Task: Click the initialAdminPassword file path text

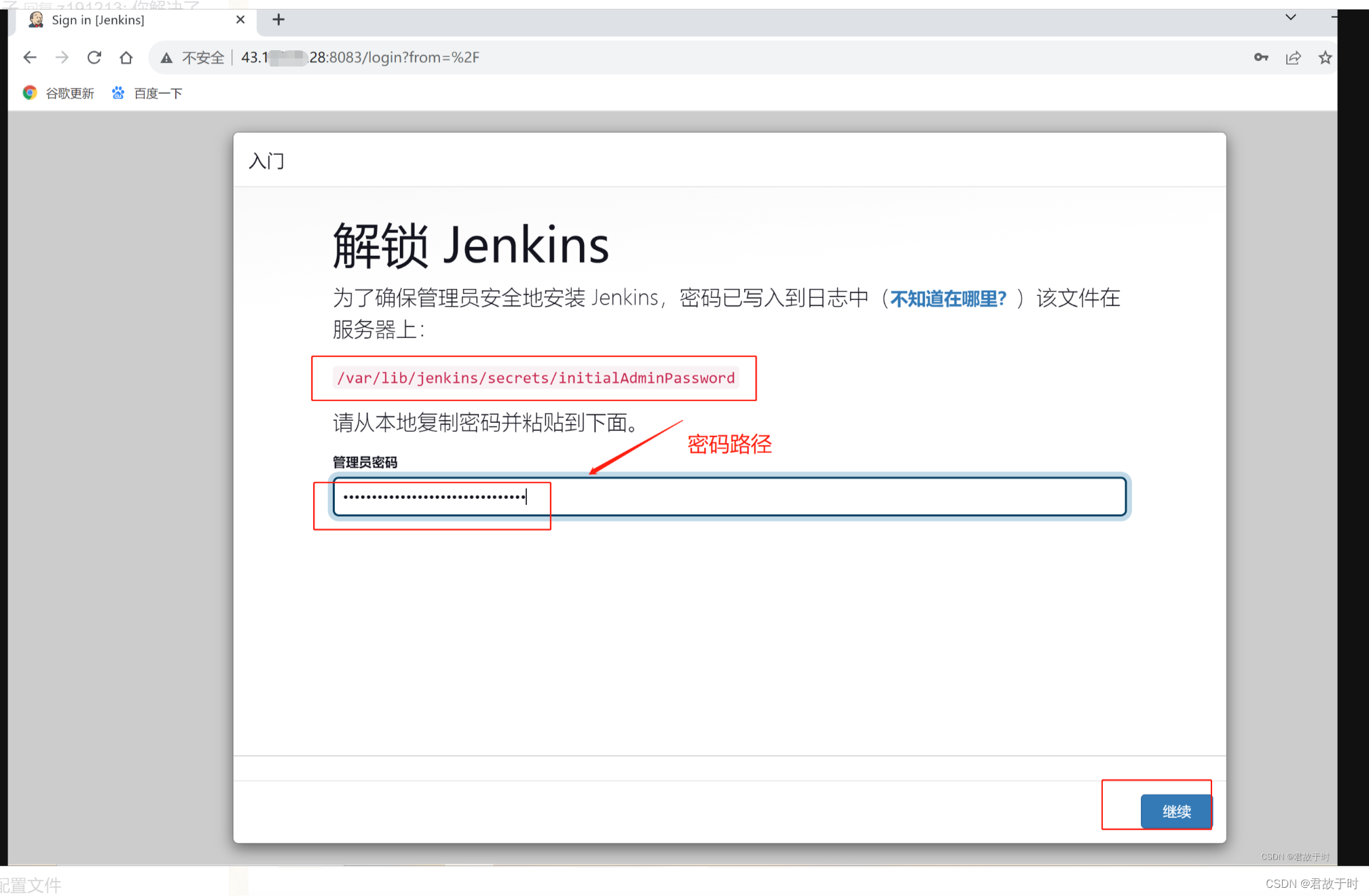Action: [536, 378]
